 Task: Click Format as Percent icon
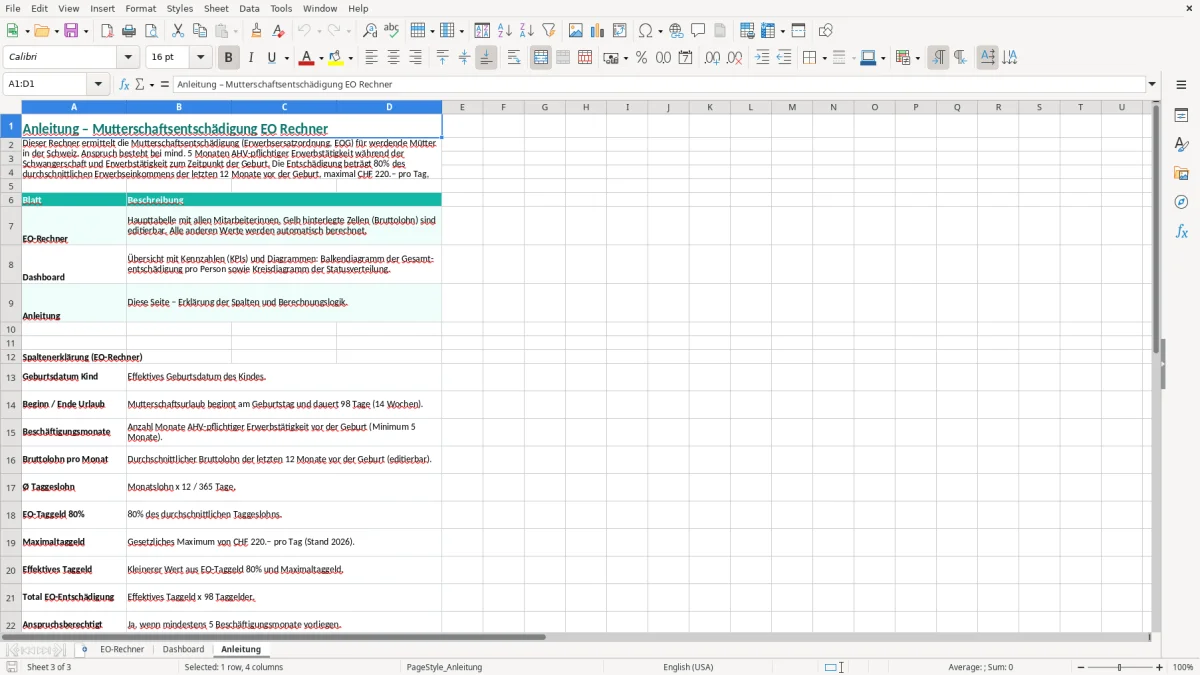tap(641, 58)
